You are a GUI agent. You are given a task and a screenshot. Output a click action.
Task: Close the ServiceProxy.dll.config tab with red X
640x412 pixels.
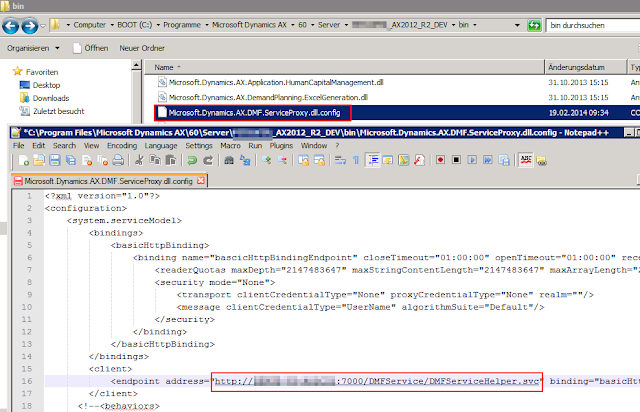(x=201, y=180)
